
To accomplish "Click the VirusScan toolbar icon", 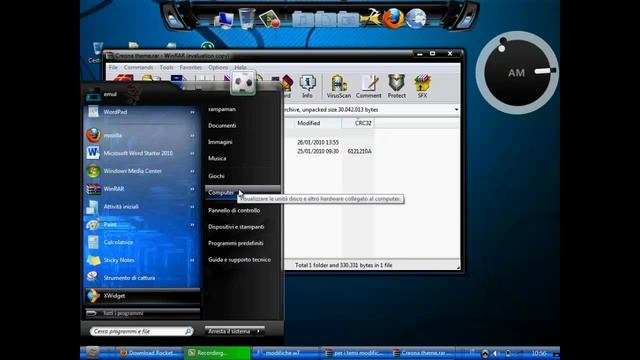I will click(338, 86).
